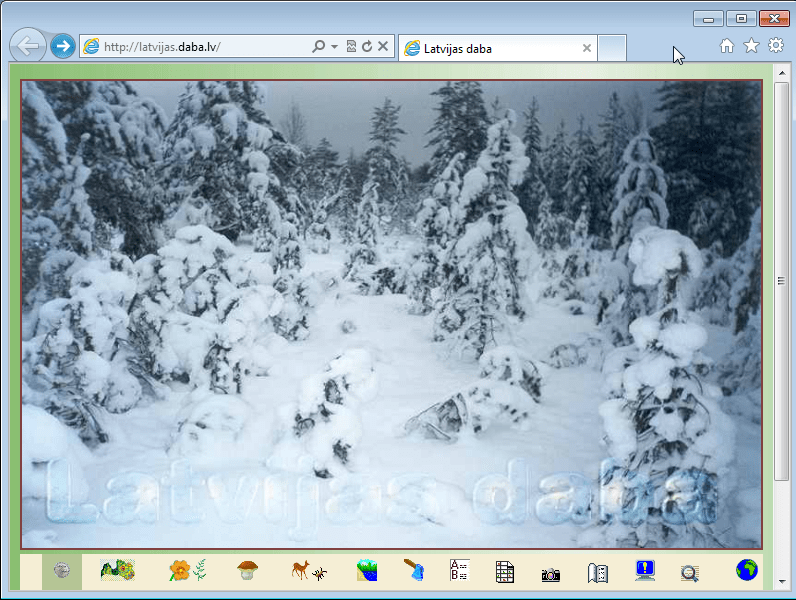This screenshot has height=600, width=796.
Task: Open favorites star
Action: coord(751,46)
